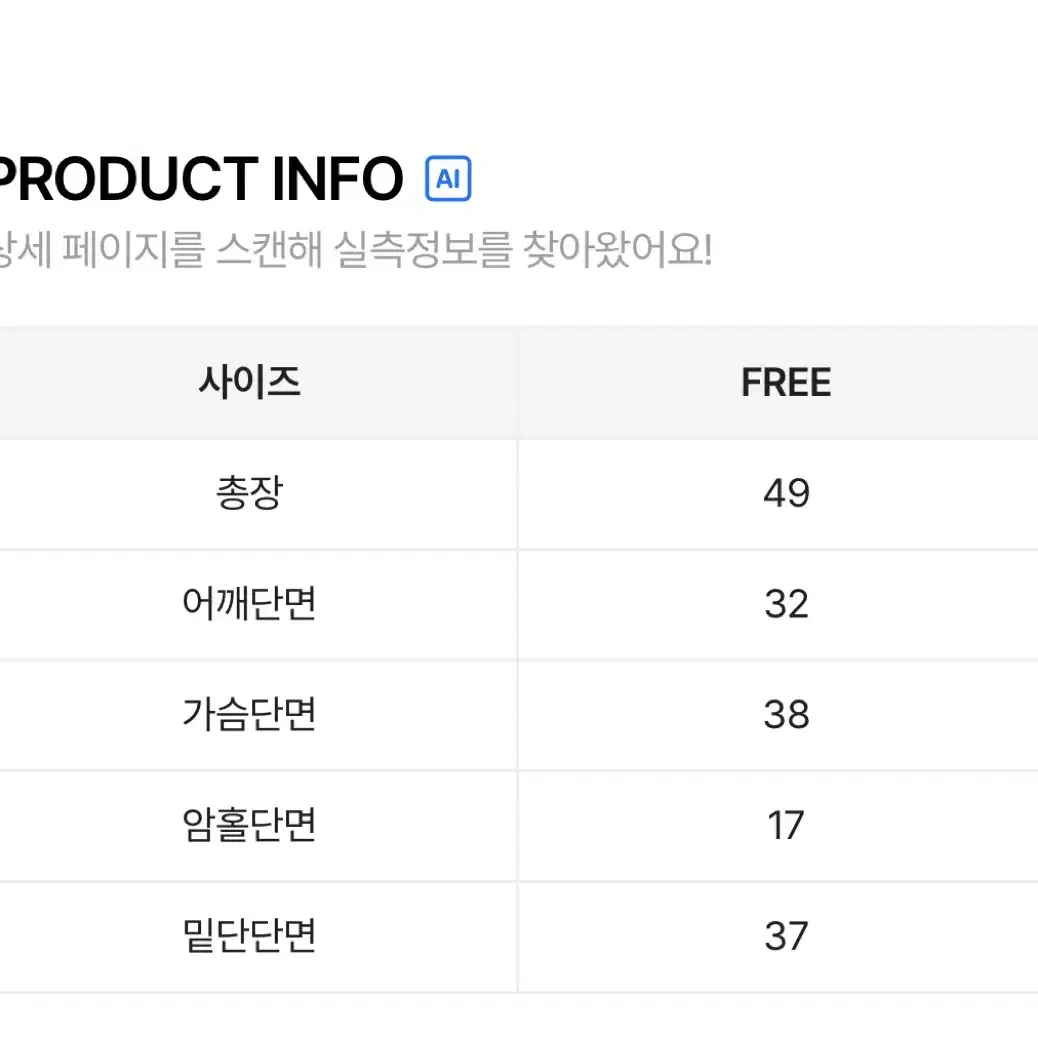Click the word 찾아왔어요! in the subtitle
1038x1038 pixels.
click(x=618, y=250)
